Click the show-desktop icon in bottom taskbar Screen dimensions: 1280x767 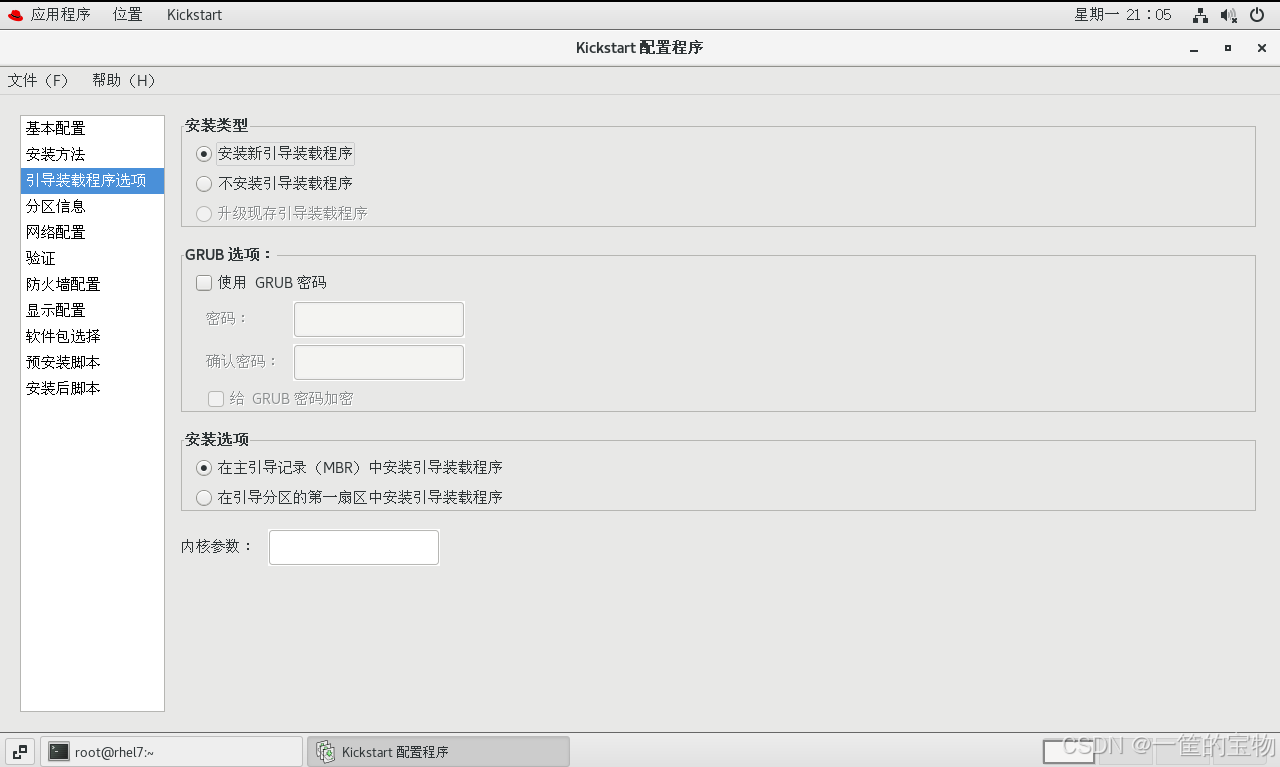pos(20,752)
